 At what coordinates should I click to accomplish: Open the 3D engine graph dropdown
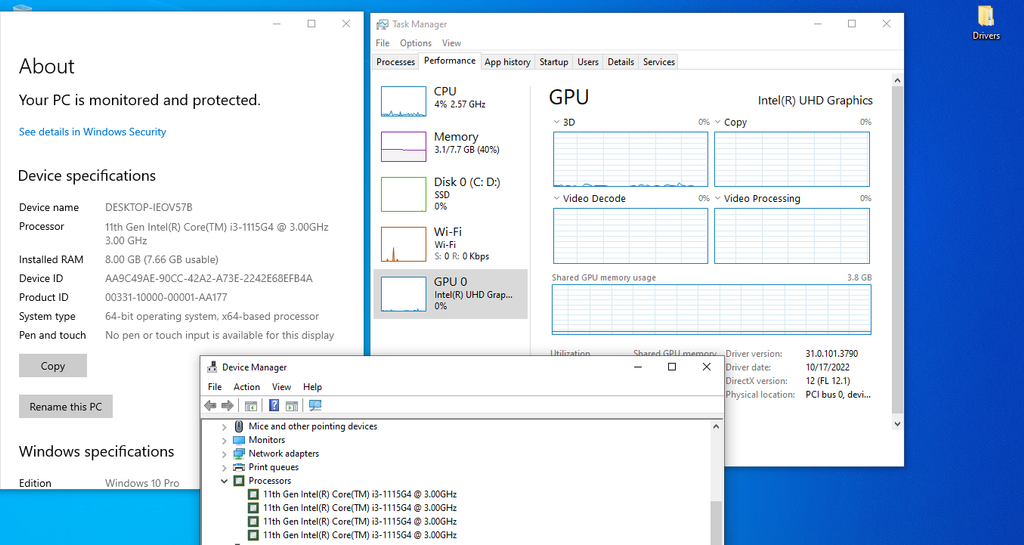click(x=558, y=123)
